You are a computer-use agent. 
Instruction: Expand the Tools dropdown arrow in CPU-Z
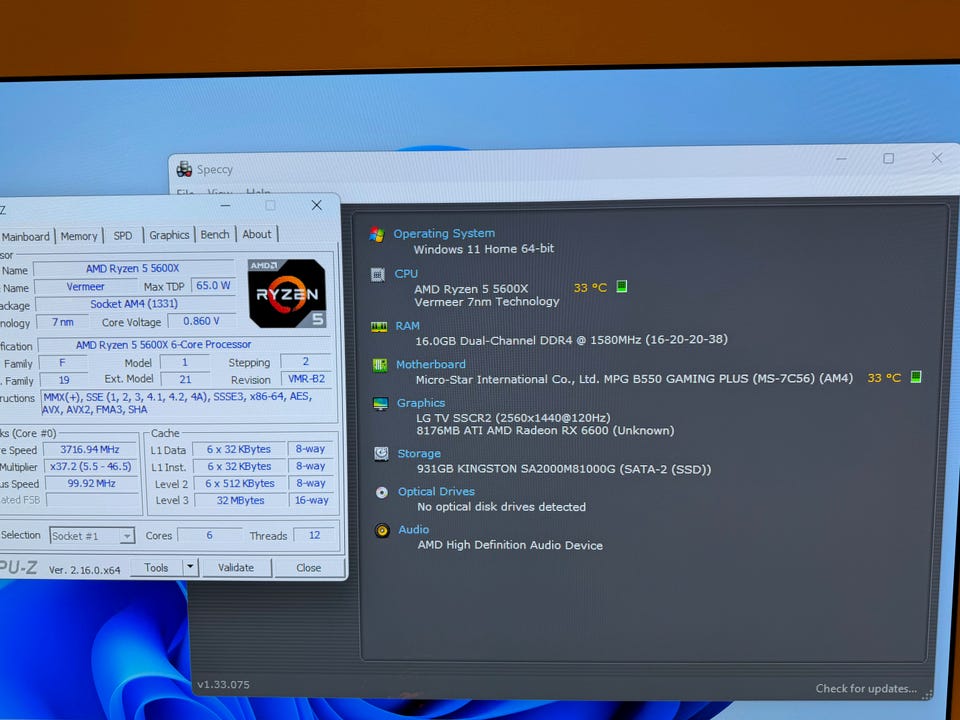pos(190,568)
